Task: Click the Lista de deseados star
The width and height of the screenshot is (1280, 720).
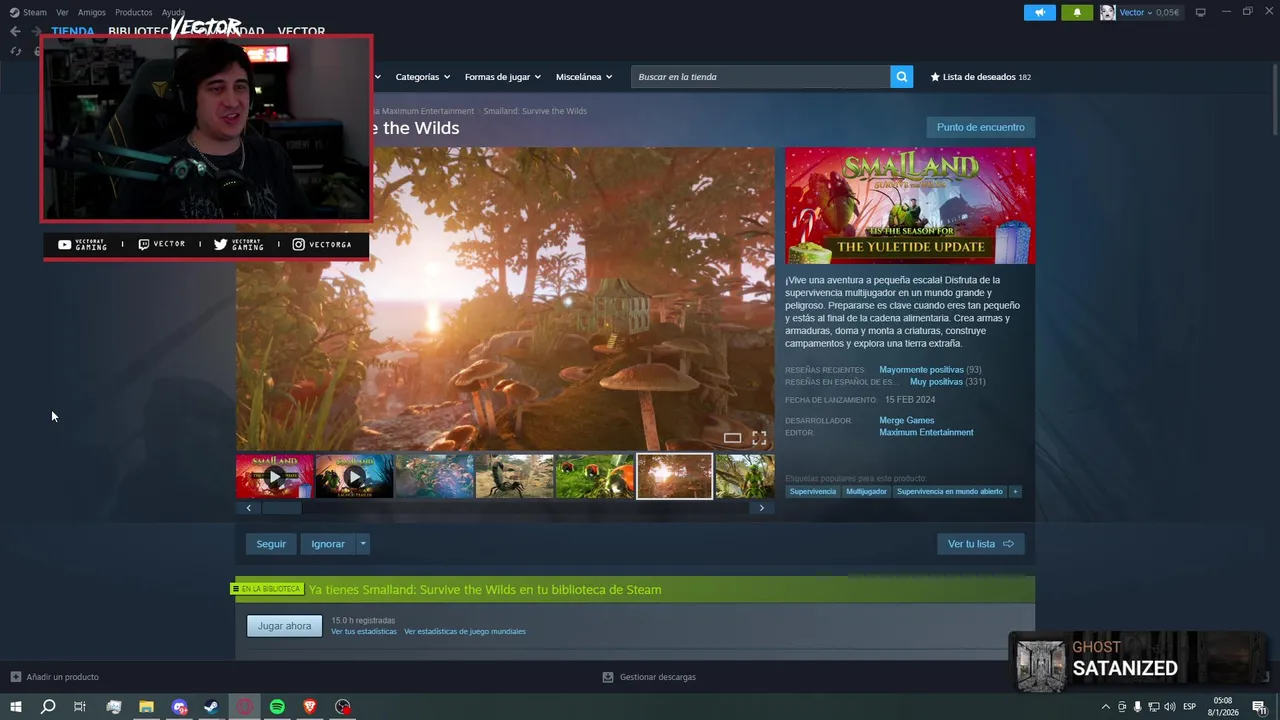Action: pyautogui.click(x=935, y=77)
